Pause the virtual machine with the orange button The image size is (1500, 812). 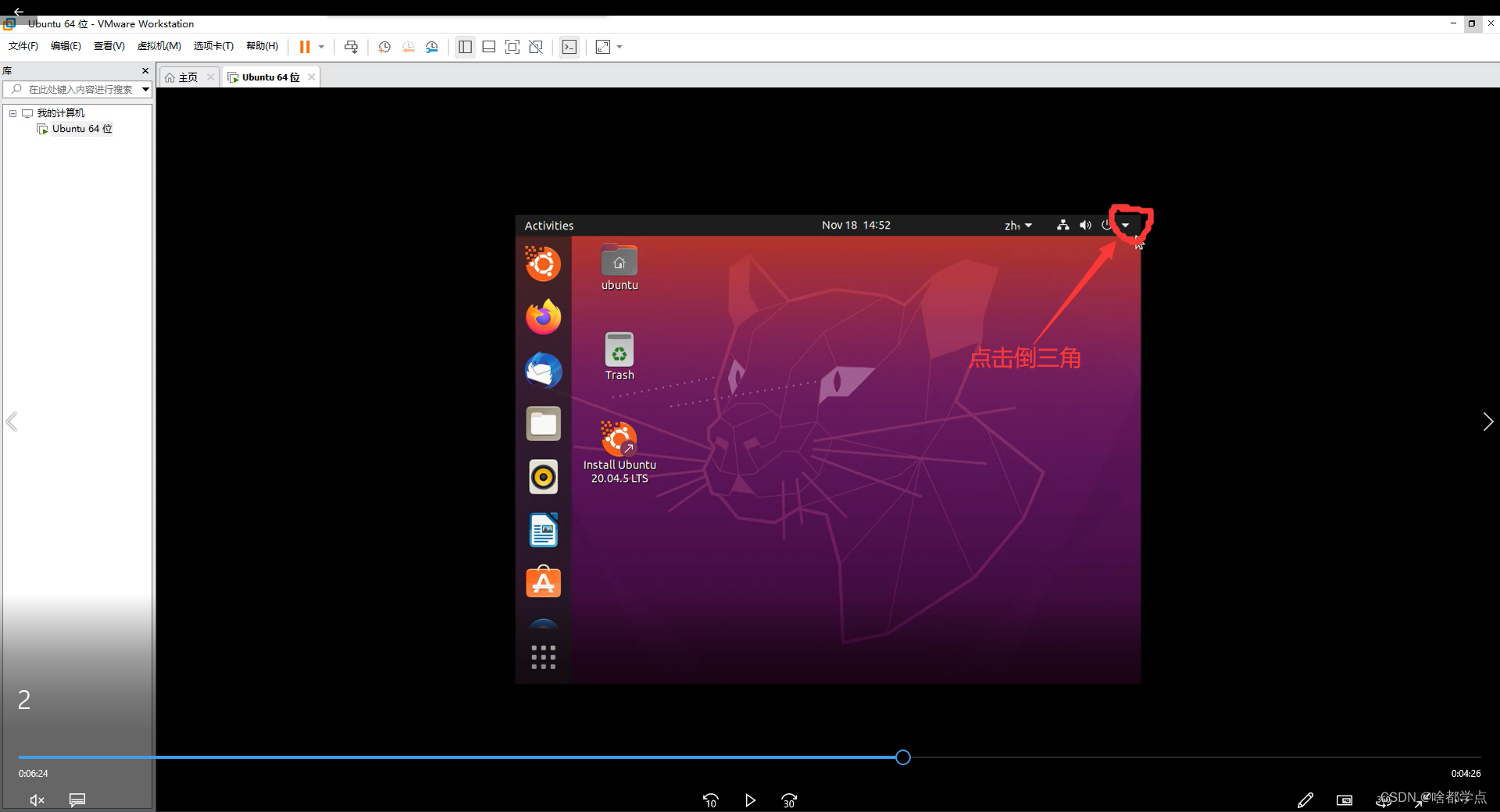point(305,47)
